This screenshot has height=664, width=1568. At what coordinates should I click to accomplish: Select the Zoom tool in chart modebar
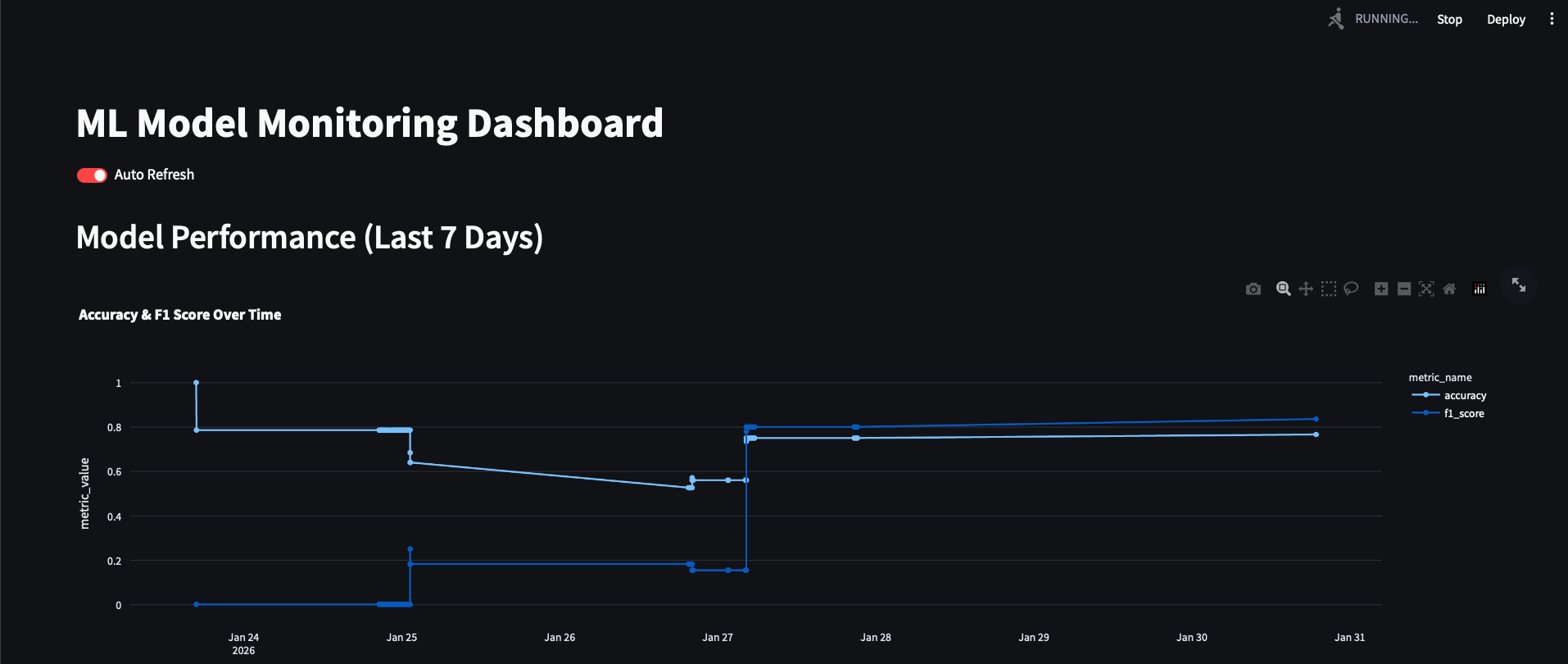(1284, 289)
